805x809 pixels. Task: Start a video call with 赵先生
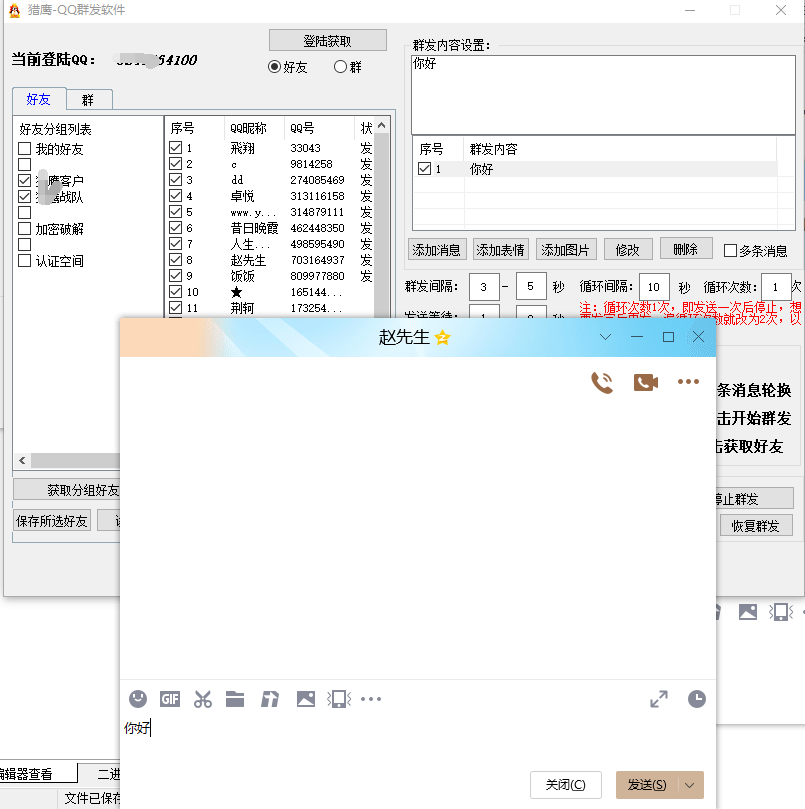pos(646,382)
